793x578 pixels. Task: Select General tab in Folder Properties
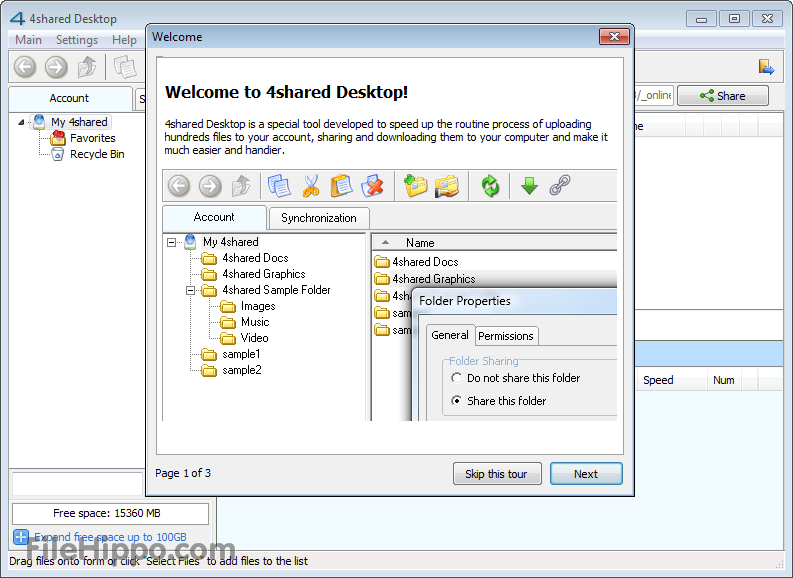[450, 335]
